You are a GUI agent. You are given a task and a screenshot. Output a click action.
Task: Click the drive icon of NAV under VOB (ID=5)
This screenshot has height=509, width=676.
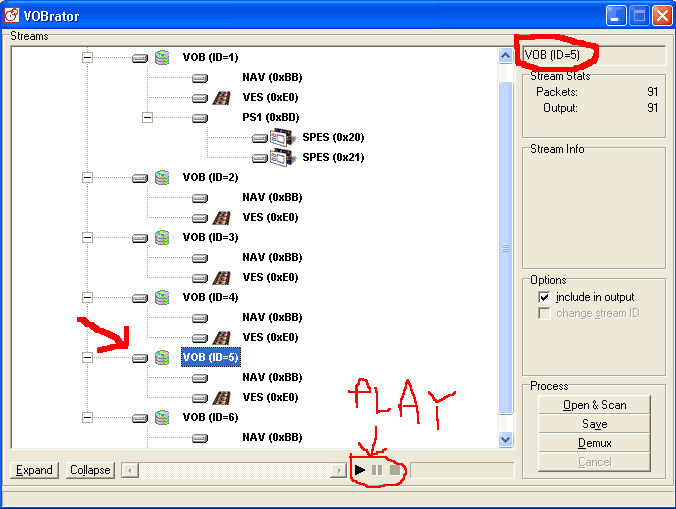[200, 378]
